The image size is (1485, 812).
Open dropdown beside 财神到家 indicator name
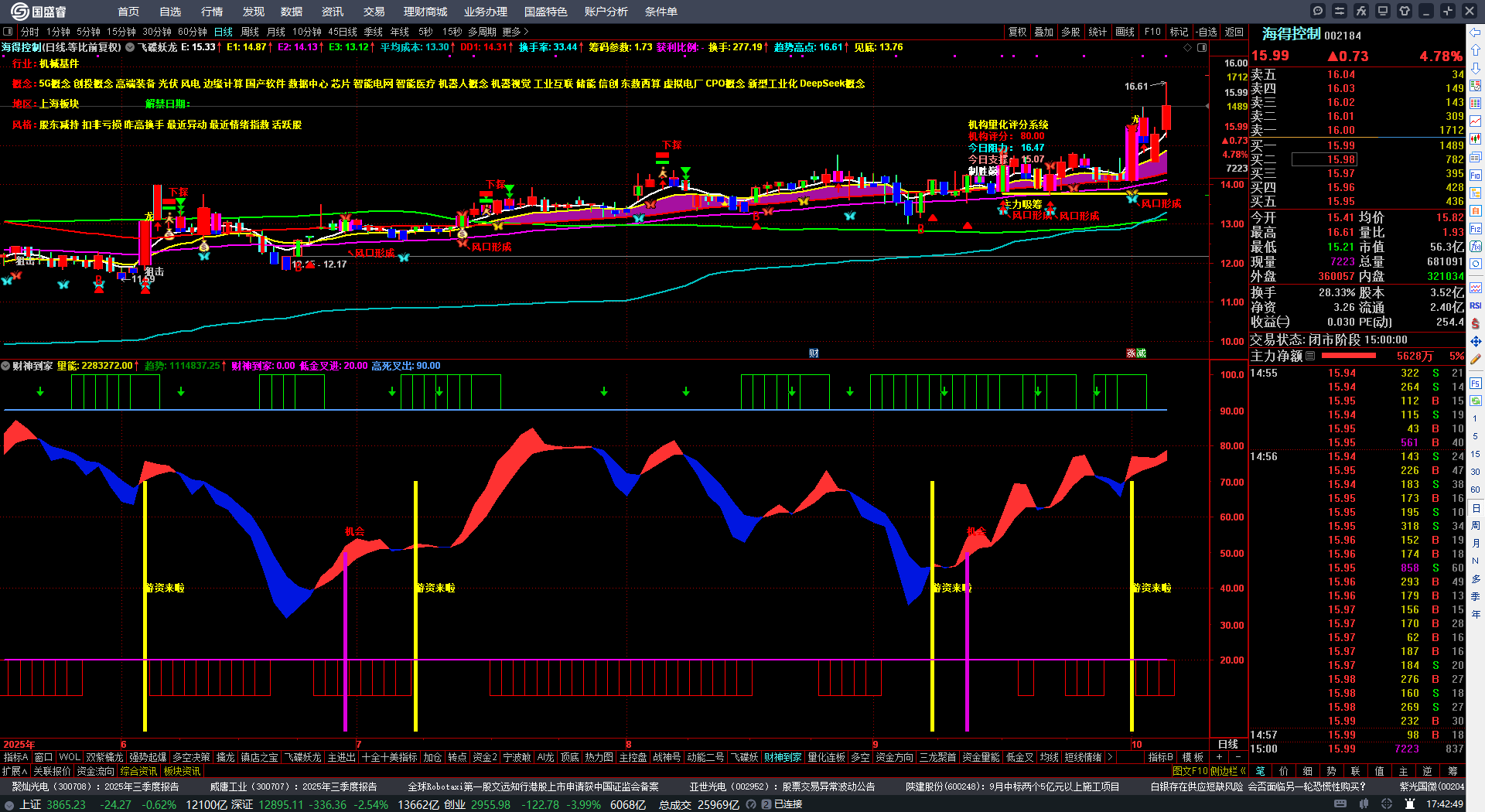pos(5,366)
